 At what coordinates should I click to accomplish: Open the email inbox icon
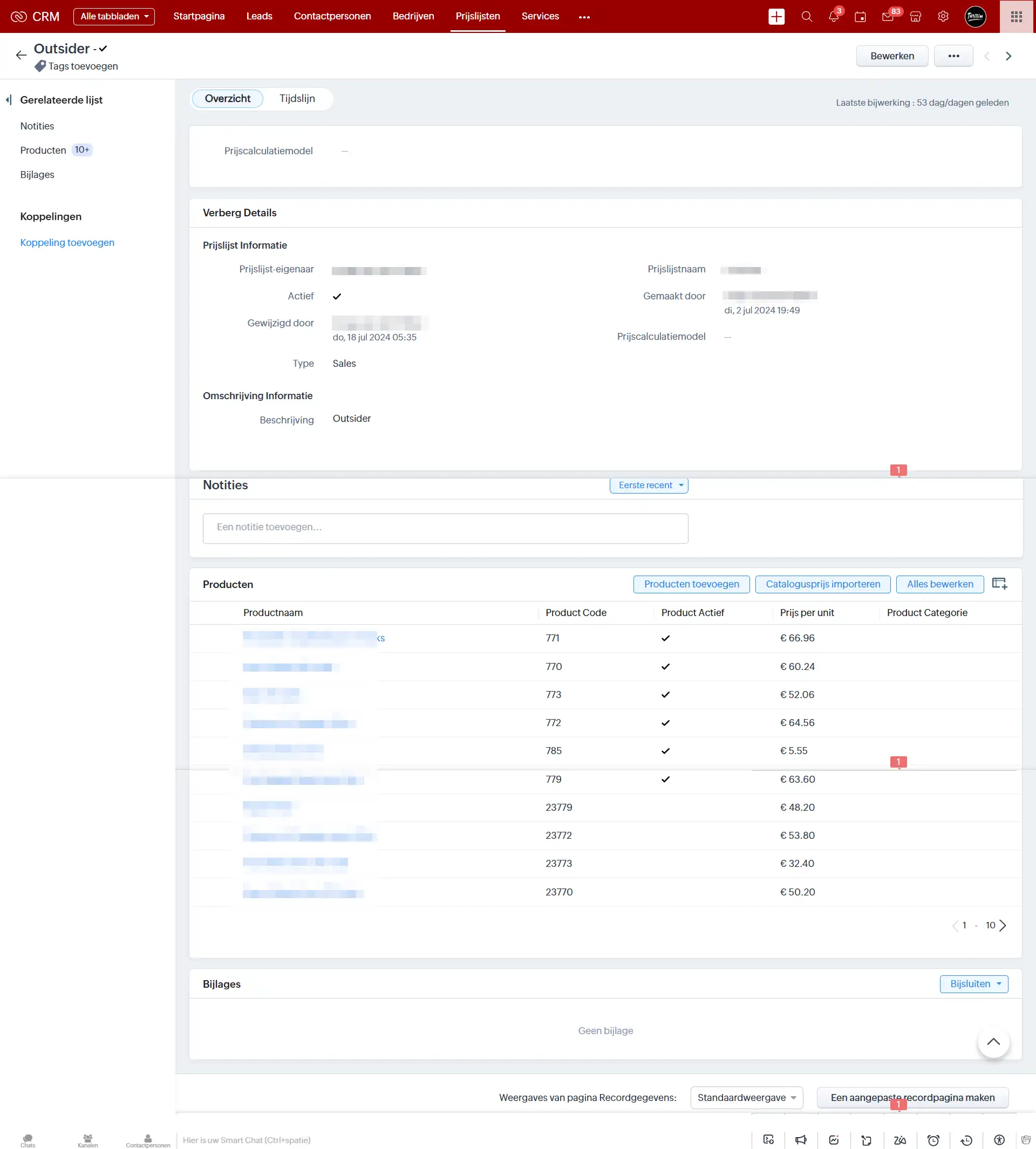[x=888, y=17]
